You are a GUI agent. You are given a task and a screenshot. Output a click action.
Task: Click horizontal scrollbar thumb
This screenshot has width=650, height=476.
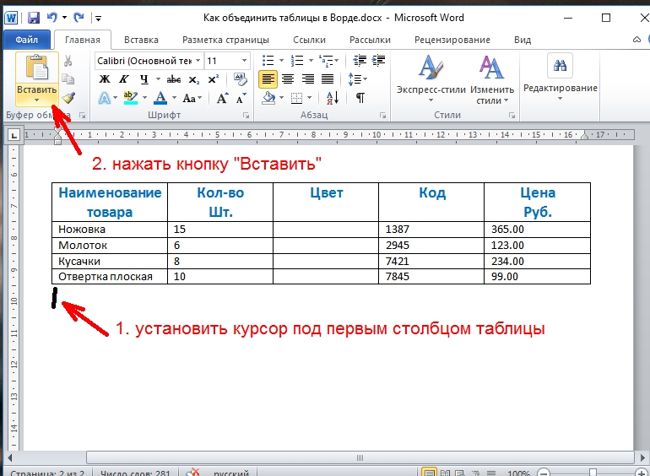click(360, 458)
